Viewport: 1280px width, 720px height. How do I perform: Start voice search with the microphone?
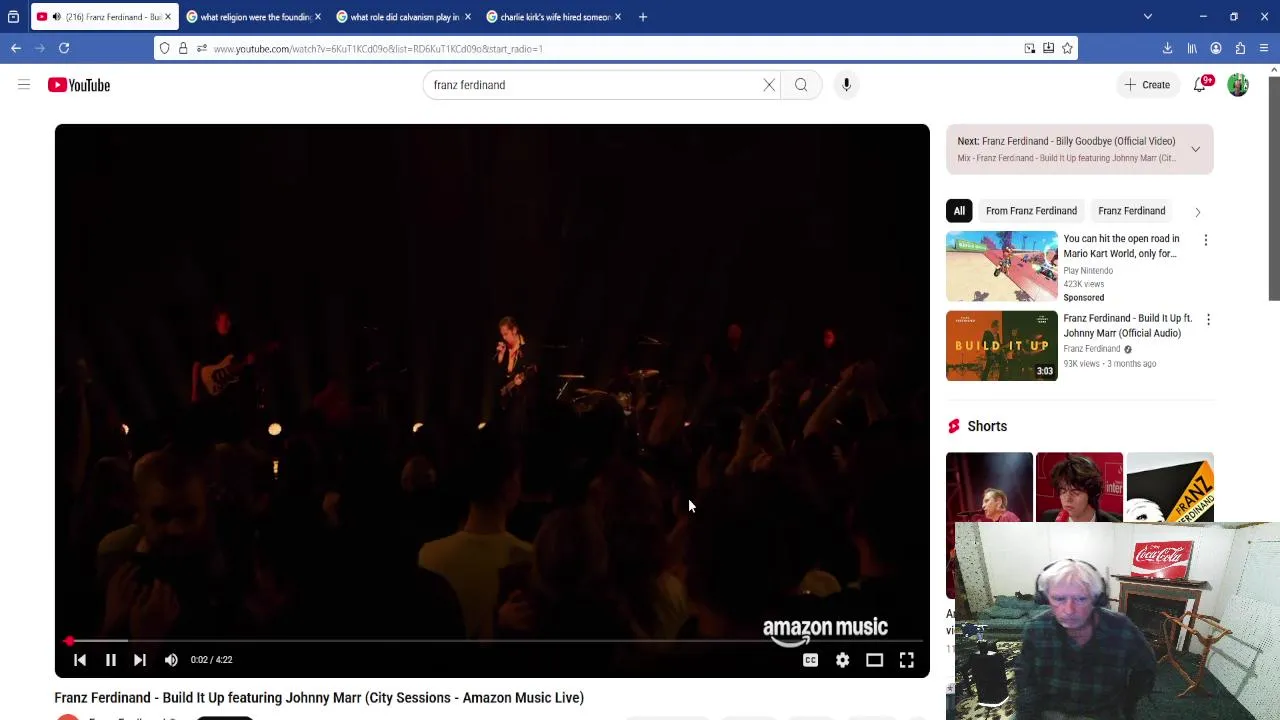pos(846,85)
